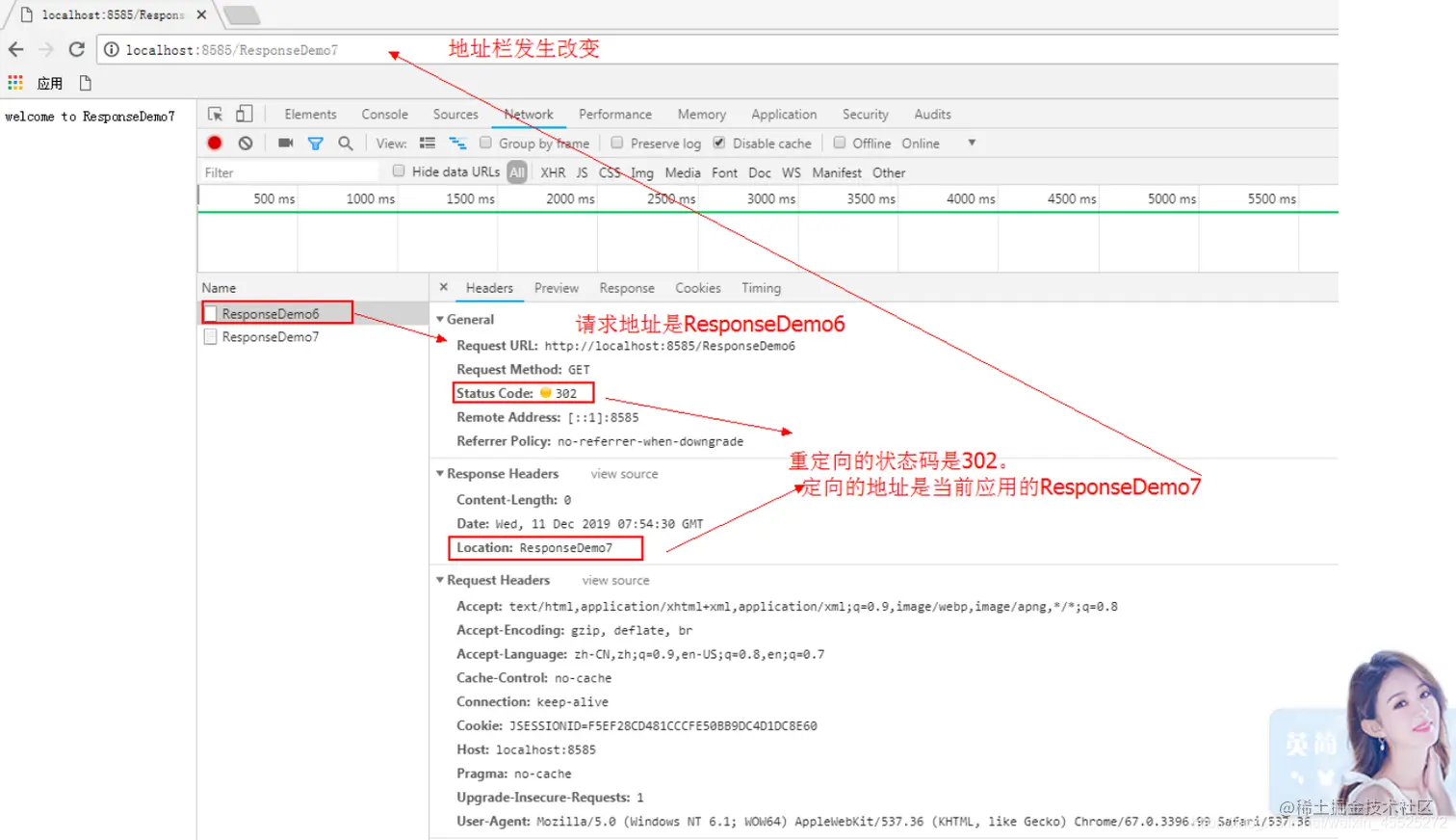Click the Name column header
The image size is (1456, 840).
(x=313, y=288)
